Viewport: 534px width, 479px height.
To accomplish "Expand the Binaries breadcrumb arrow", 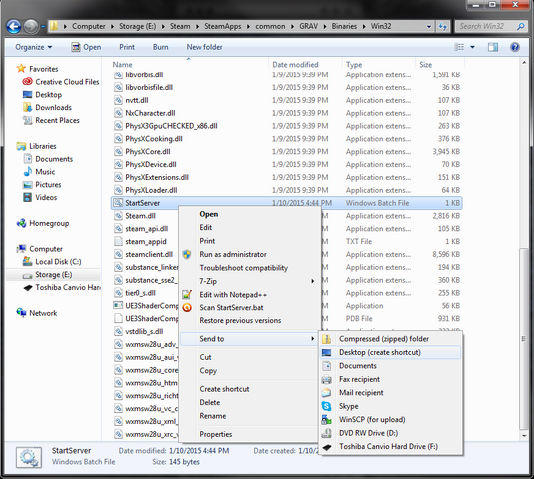I will (x=364, y=27).
